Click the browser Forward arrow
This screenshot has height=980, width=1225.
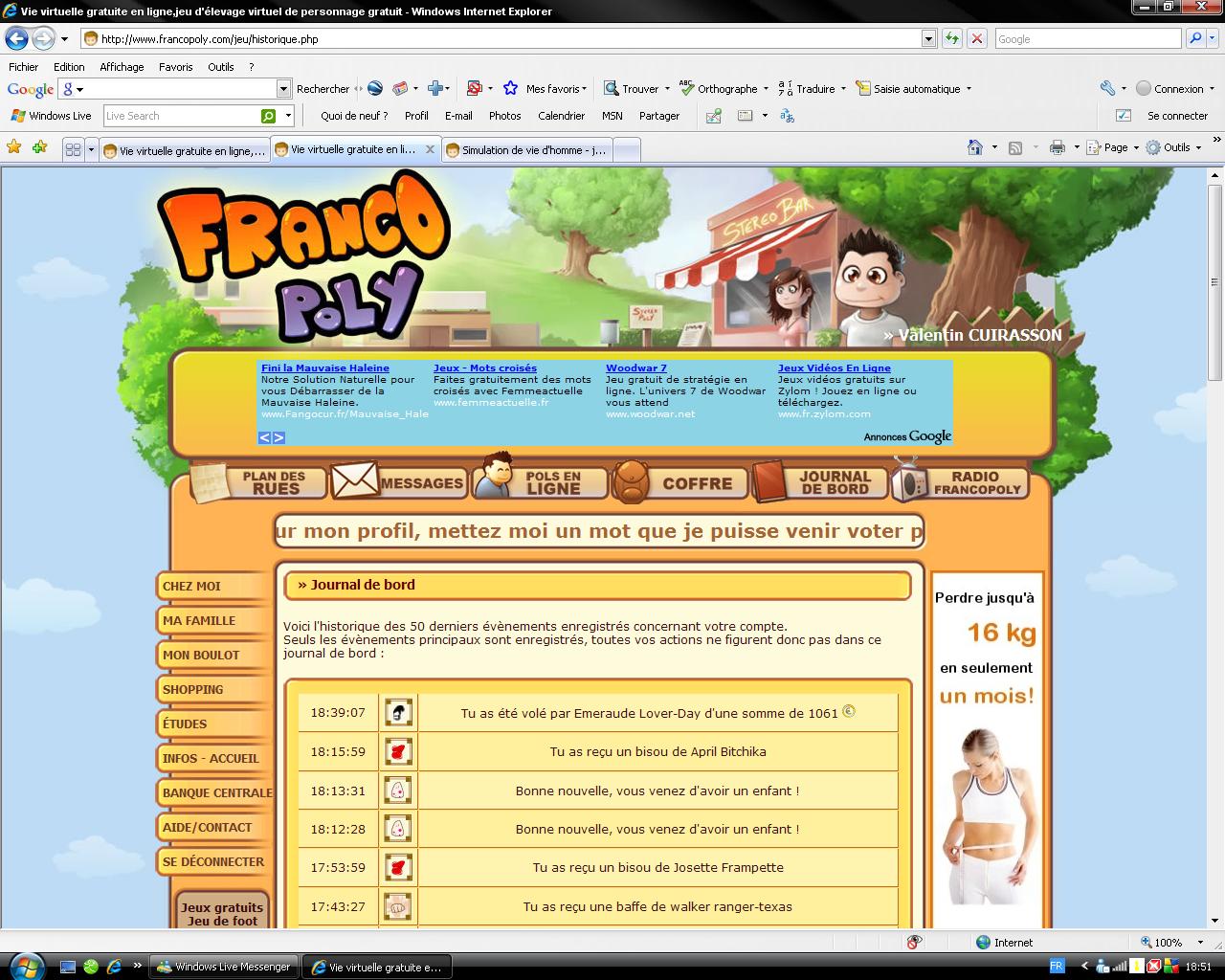[x=43, y=38]
